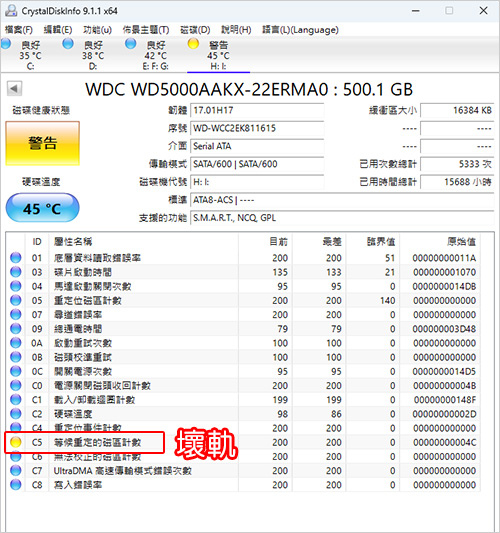Click threshold value 140 in row 05

pyautogui.click(x=387, y=300)
